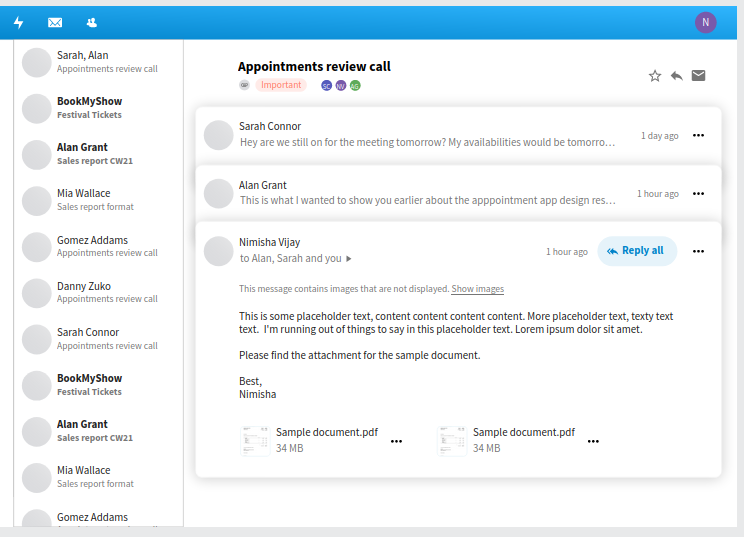Click the SC participant avatar
The height and width of the screenshot is (537, 744).
coord(326,85)
